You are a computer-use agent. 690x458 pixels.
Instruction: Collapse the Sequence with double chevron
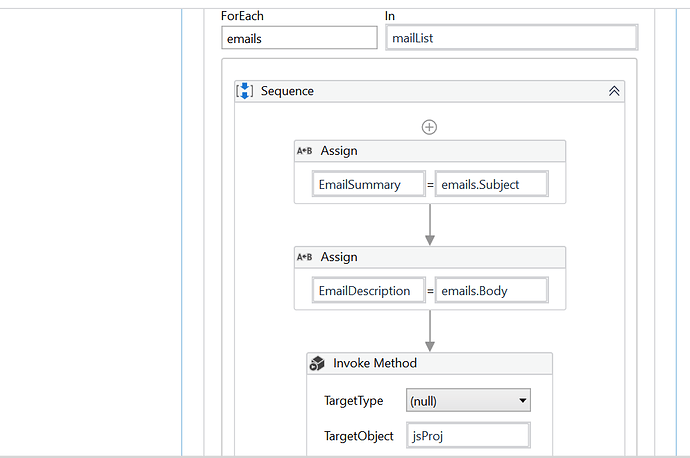614,91
